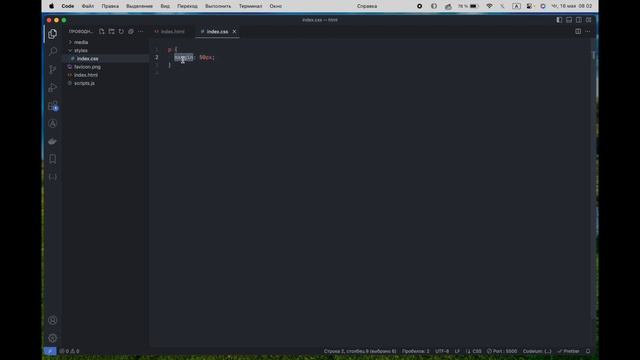
Task: Open errors and warnings count in status bar
Action: (69, 351)
